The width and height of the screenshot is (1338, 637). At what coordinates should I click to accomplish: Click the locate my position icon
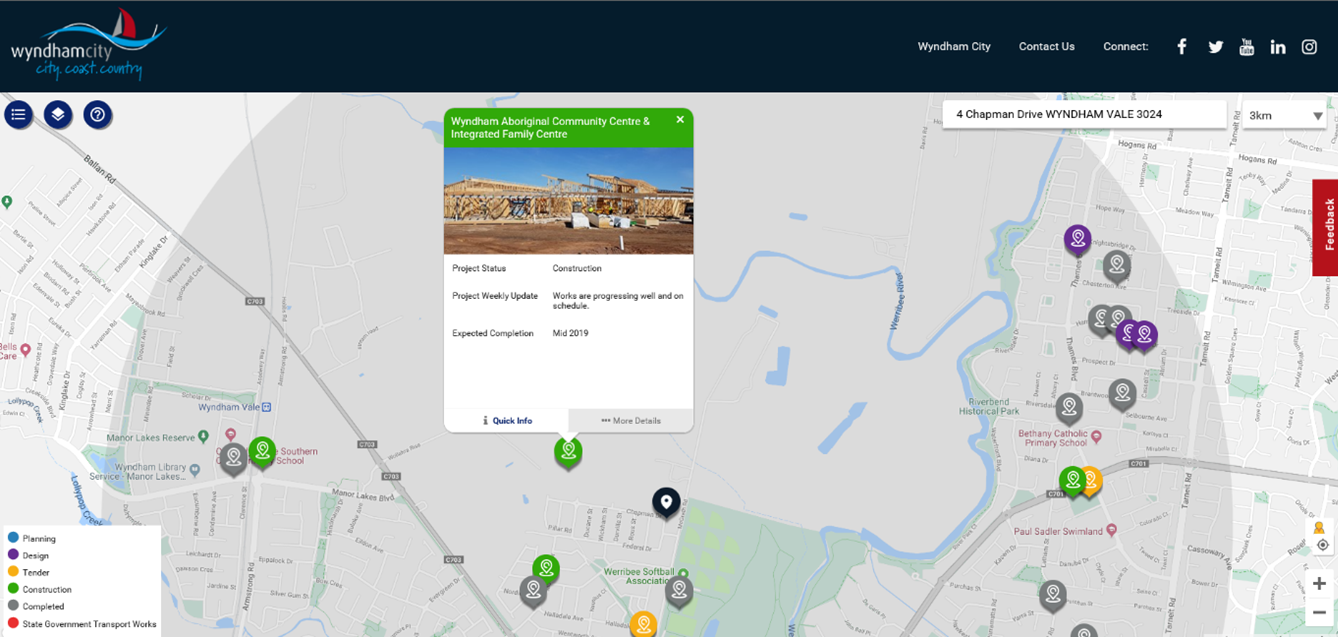[1323, 545]
